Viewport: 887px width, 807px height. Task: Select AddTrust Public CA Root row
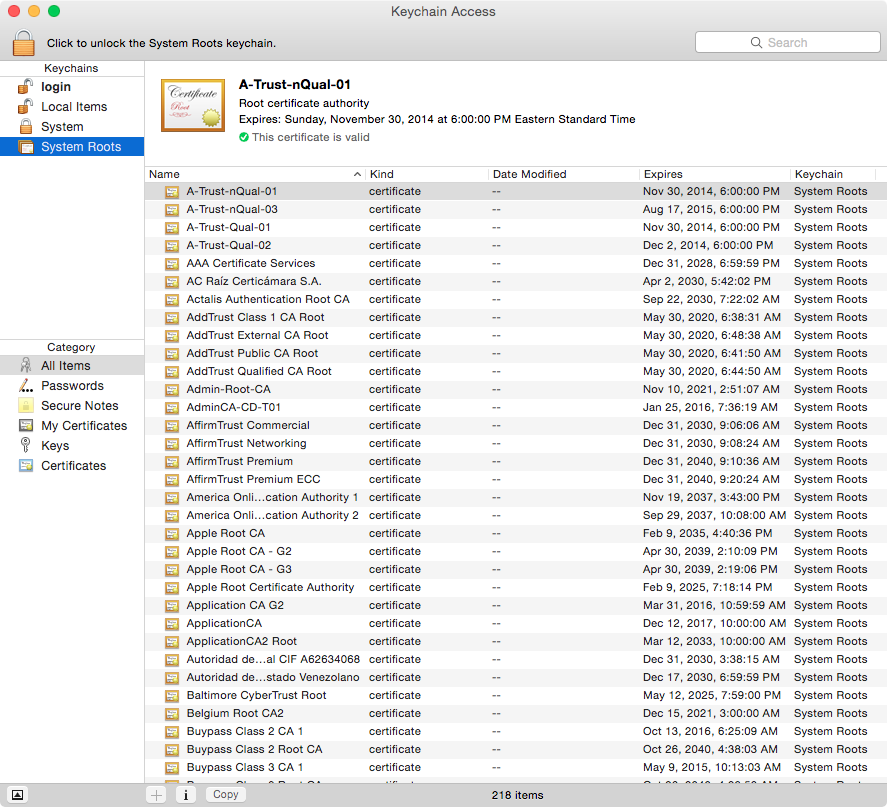click(x=515, y=353)
